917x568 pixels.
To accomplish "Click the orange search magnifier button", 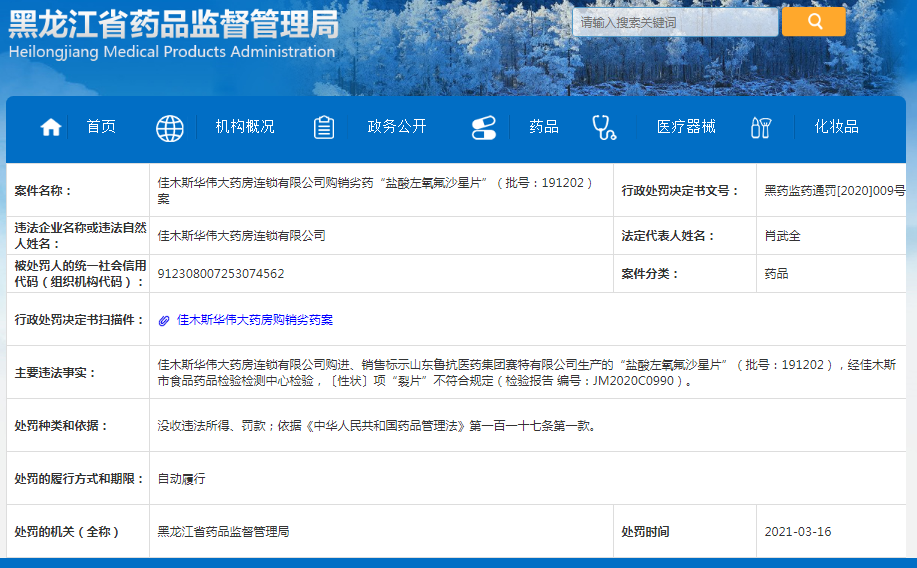I will [x=813, y=22].
